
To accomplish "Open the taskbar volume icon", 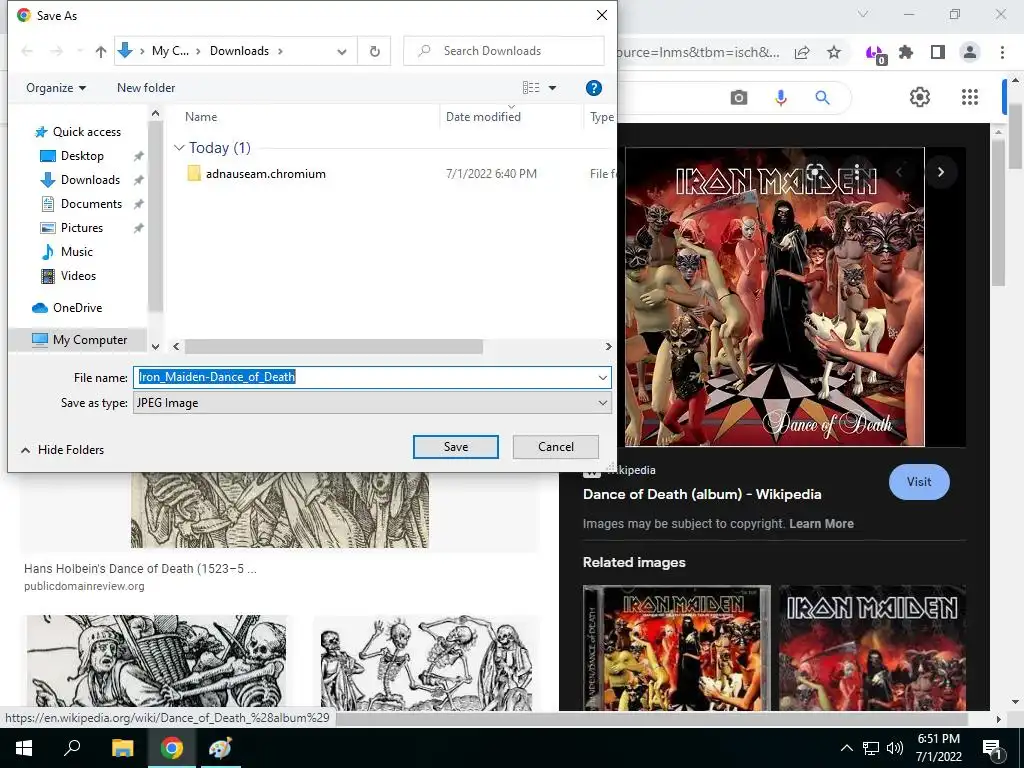I will [x=895, y=748].
